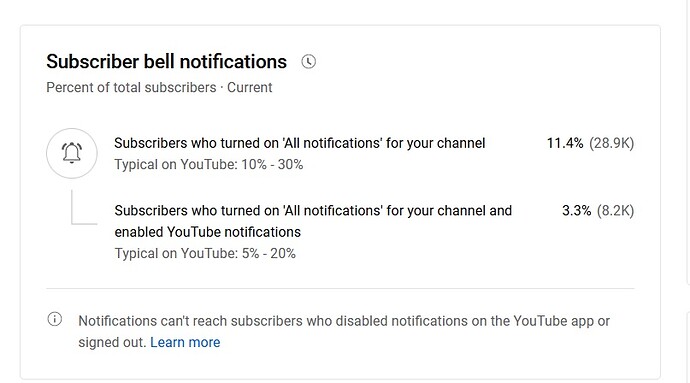690x383 pixels.
Task: Click 'Typical on YouTube: 5% - 20%' text
Action: [205, 254]
